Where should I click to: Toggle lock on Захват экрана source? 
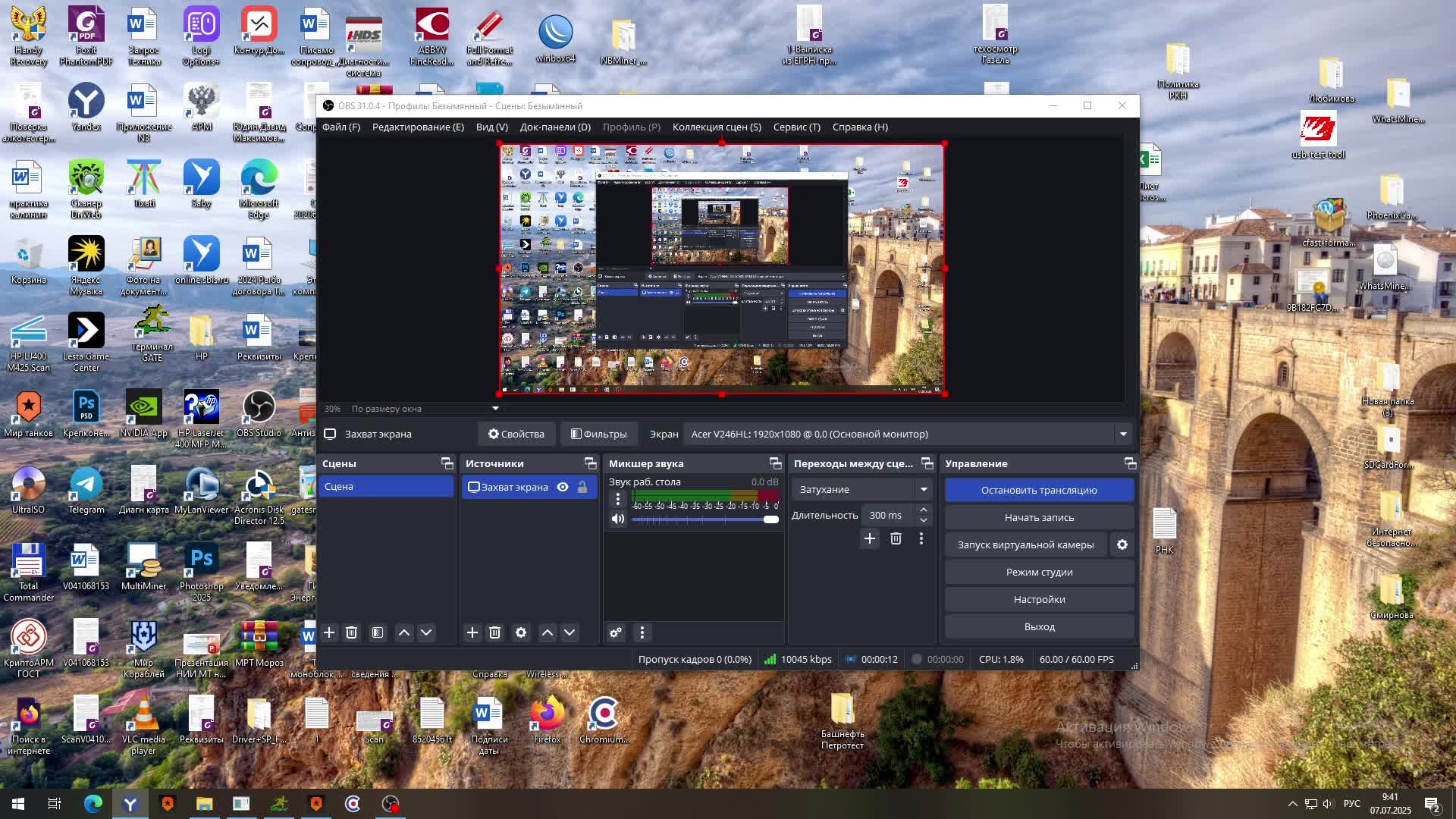(582, 487)
